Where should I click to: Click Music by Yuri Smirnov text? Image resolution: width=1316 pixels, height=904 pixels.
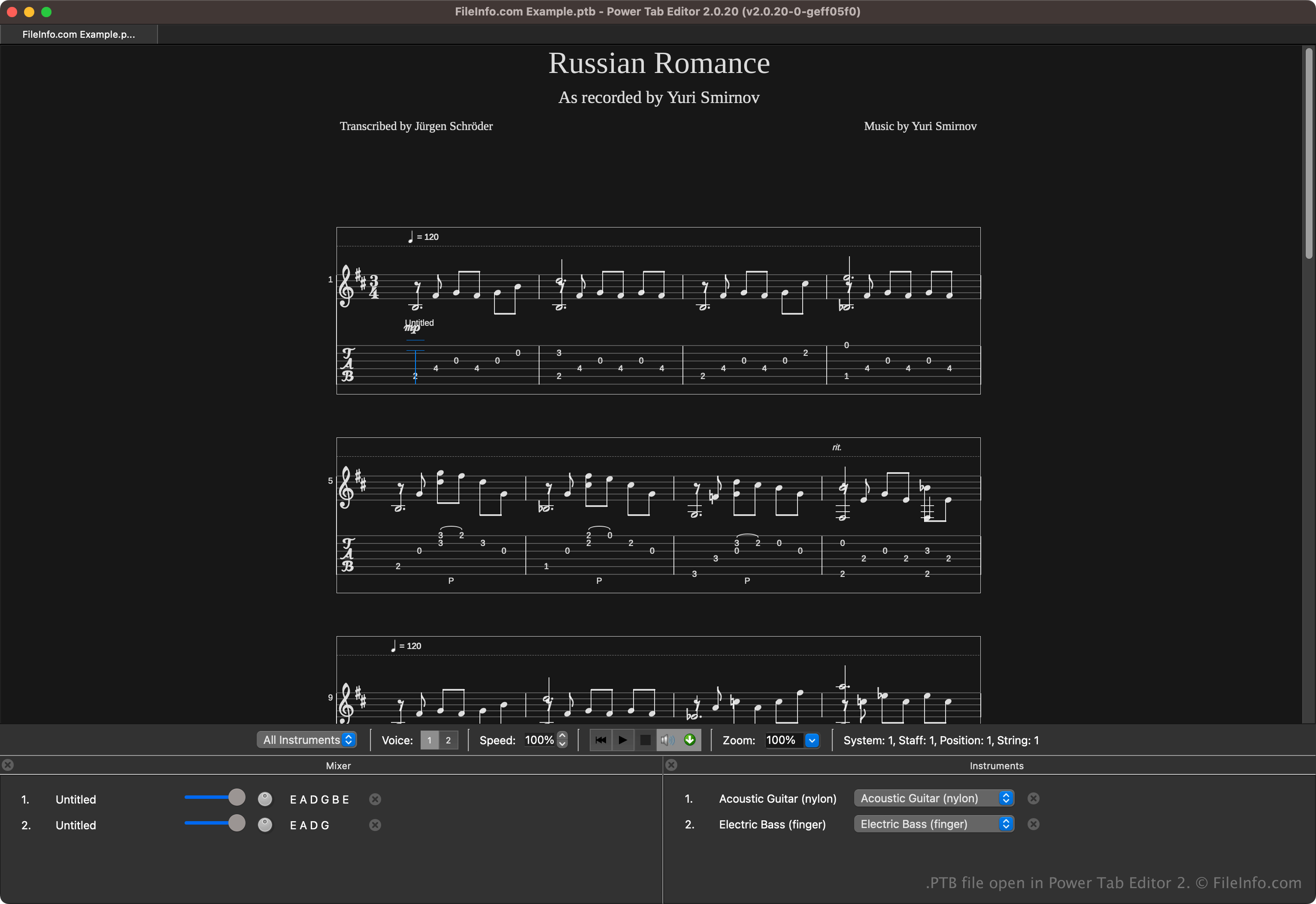(x=920, y=126)
